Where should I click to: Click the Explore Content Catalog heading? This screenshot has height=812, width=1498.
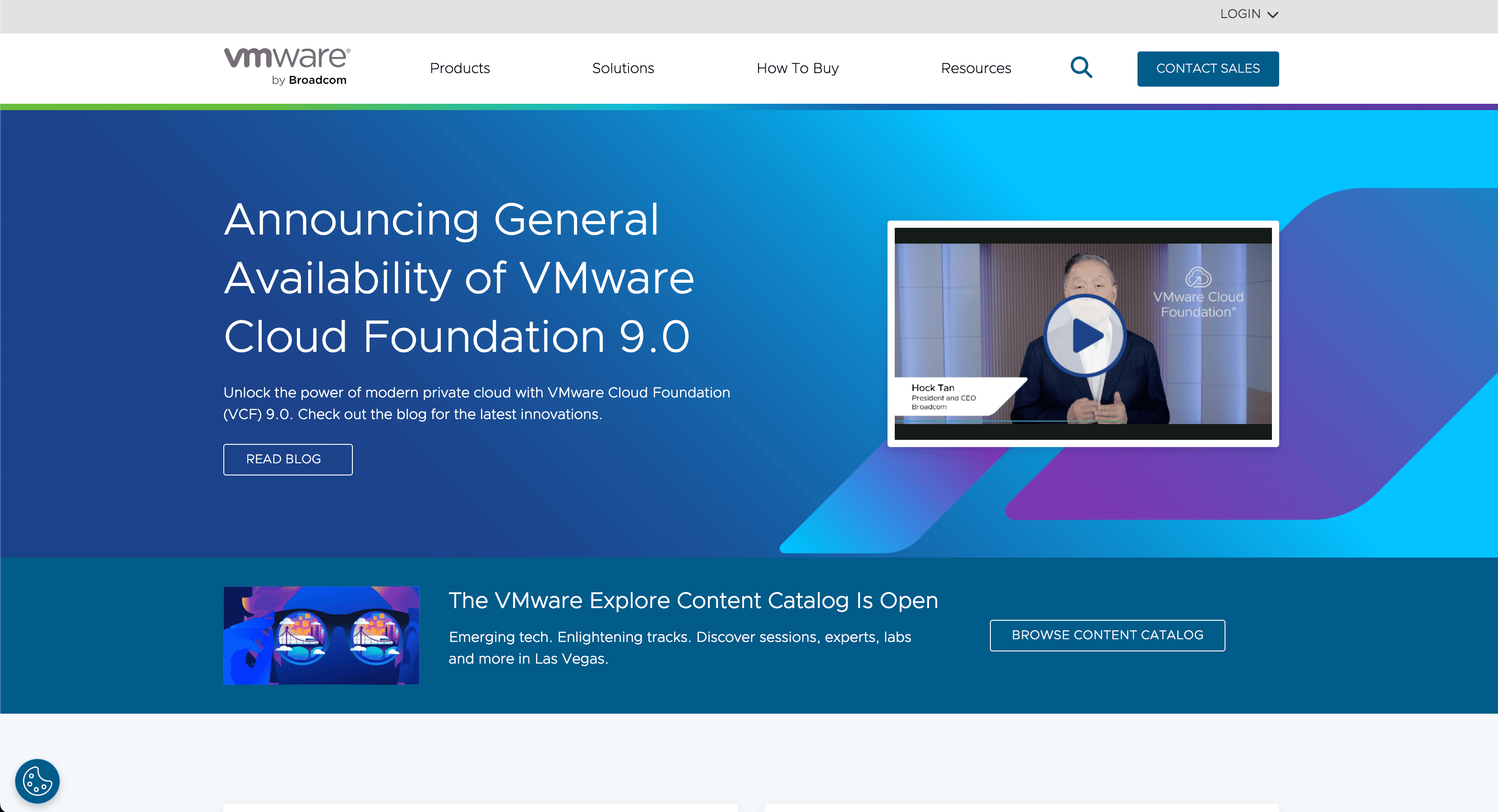(x=693, y=600)
